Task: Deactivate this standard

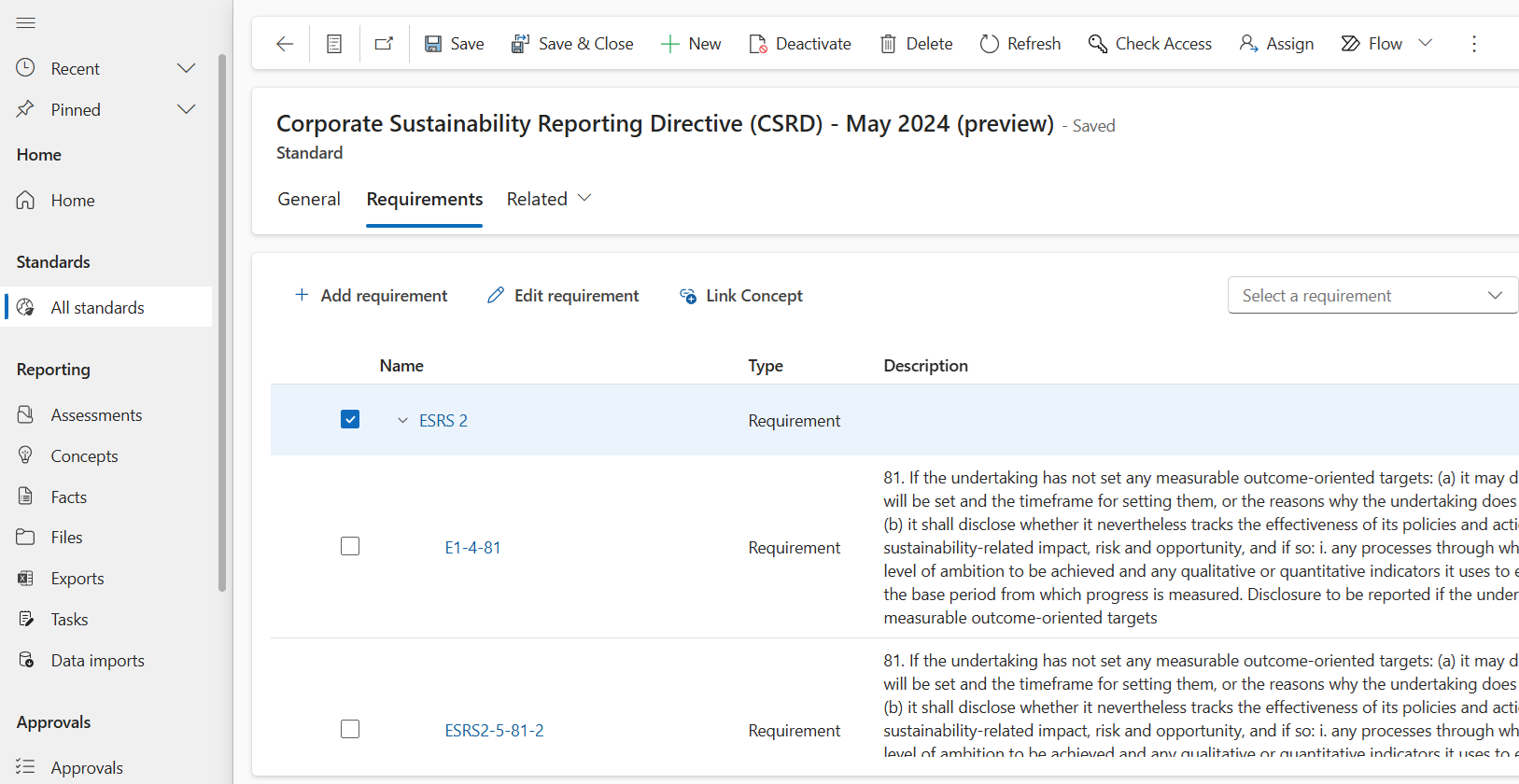Action: 800,44
